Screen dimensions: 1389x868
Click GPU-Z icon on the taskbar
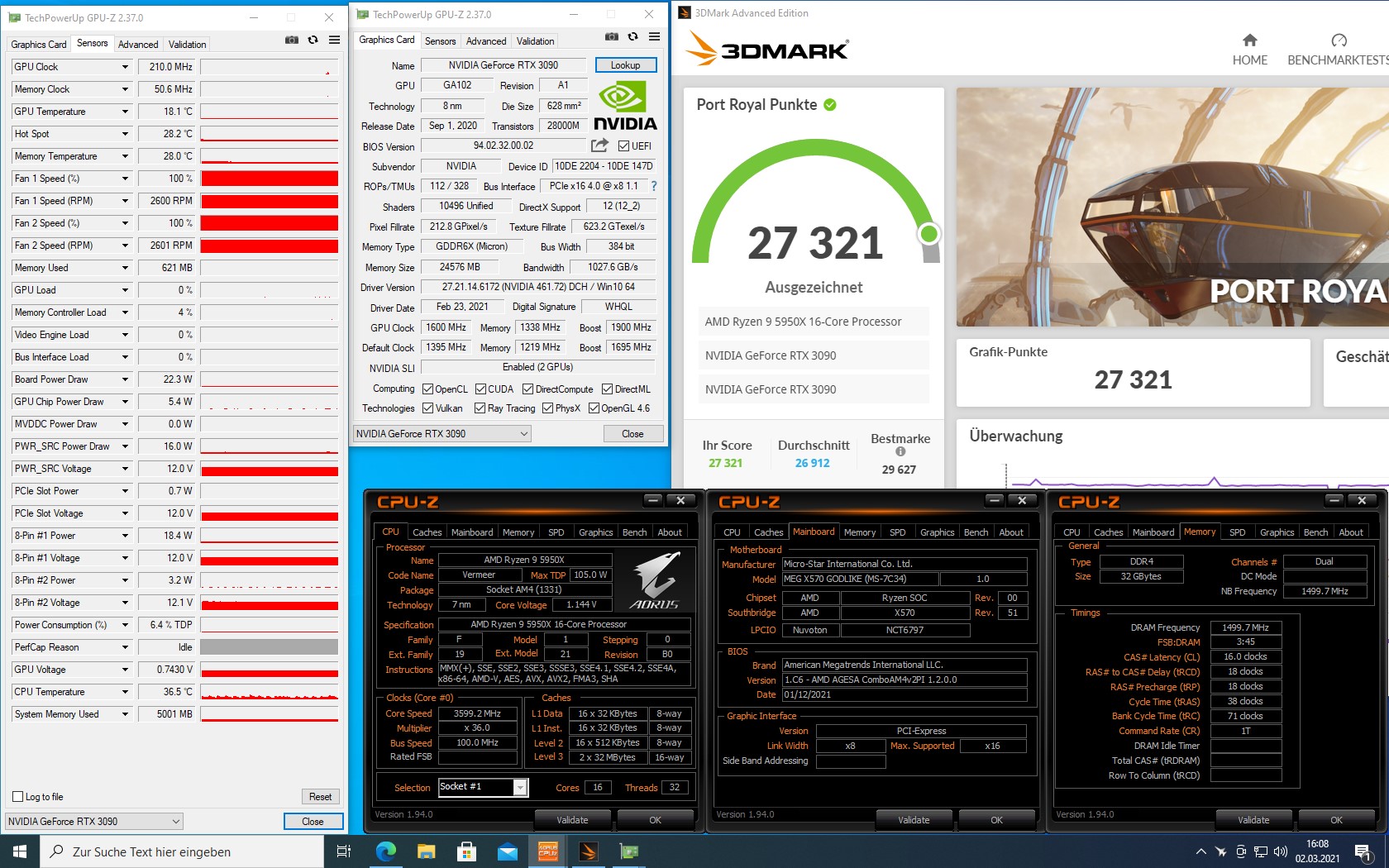[629, 851]
